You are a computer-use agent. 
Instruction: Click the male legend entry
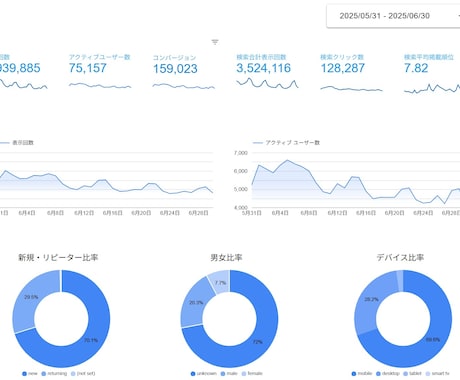229,374
